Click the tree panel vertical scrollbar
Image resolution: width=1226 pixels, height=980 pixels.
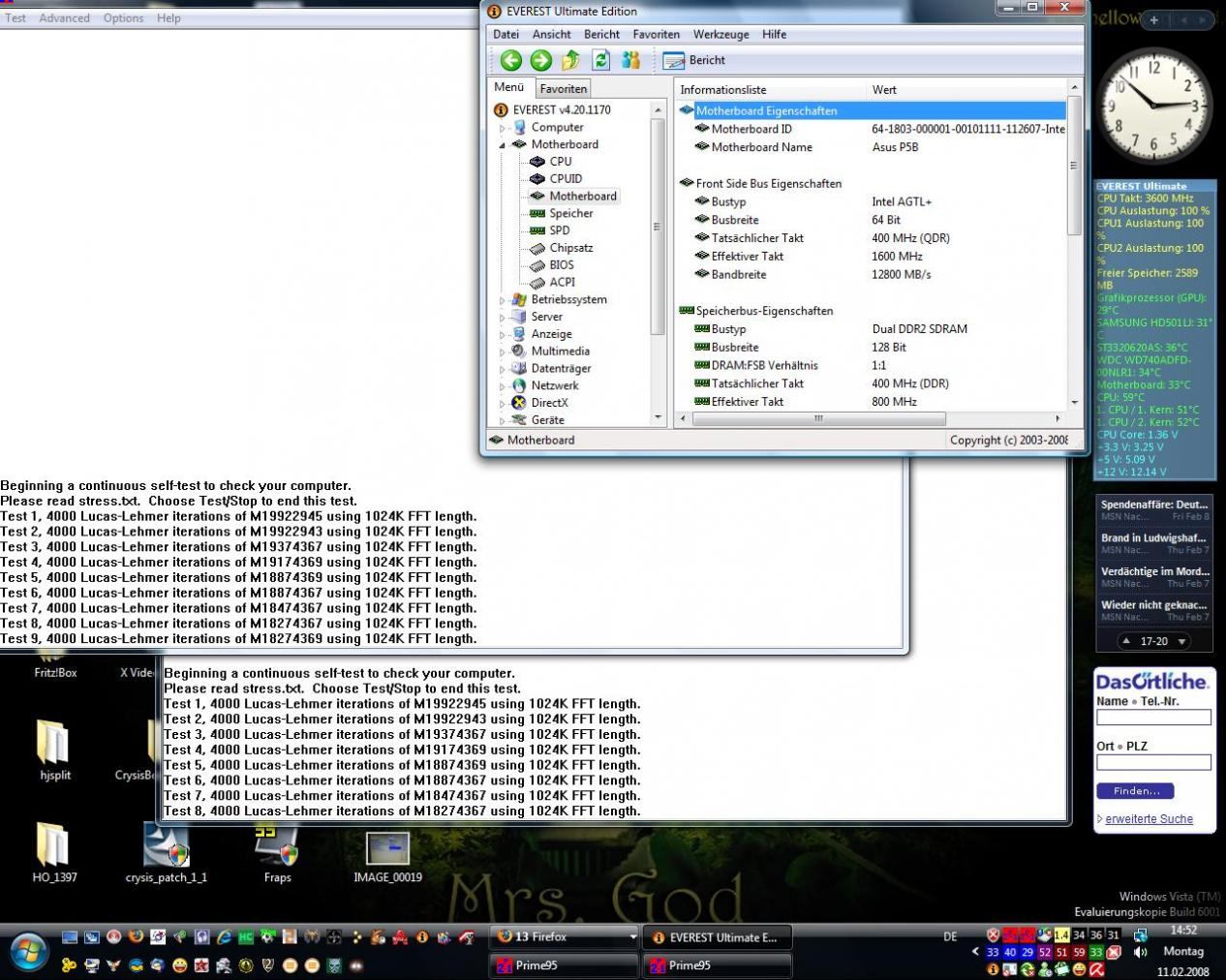pyautogui.click(x=658, y=228)
